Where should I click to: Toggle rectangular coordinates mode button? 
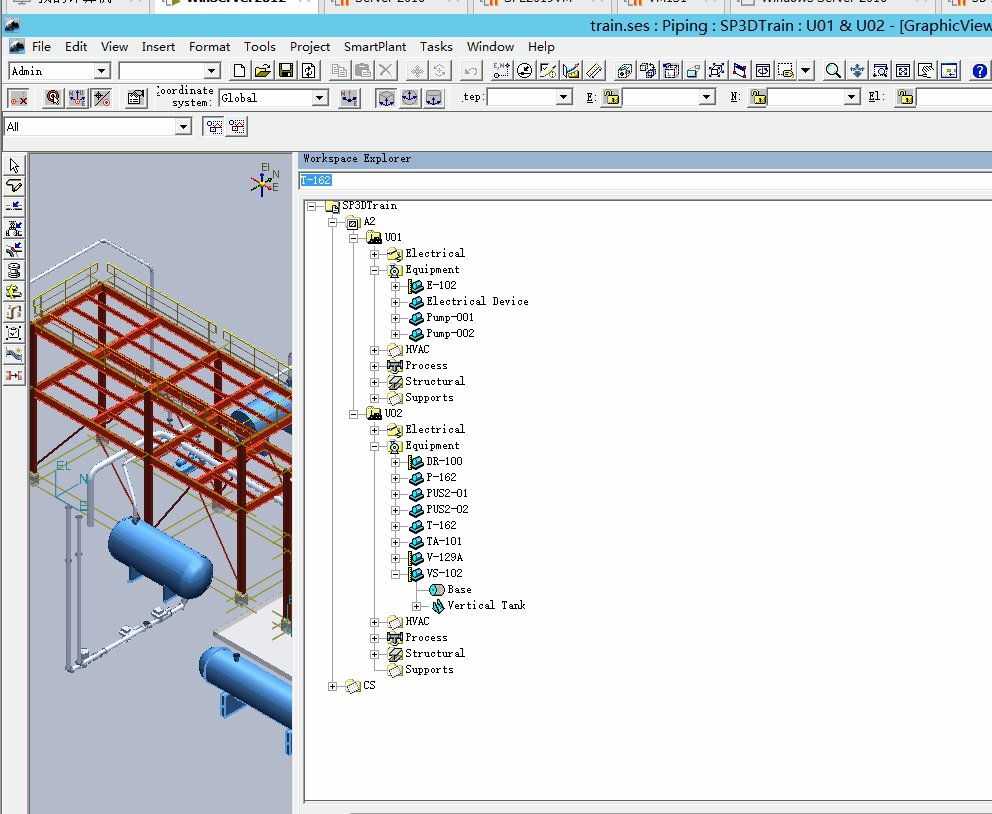[386, 98]
